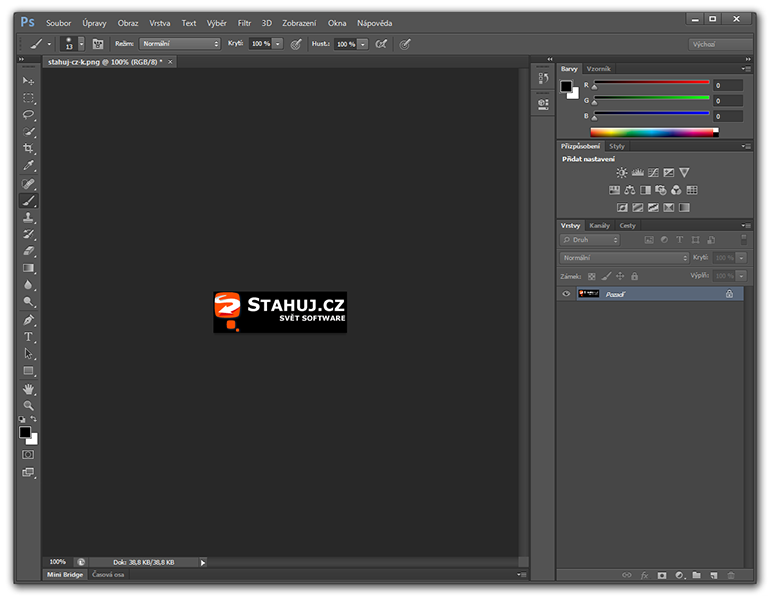Toggle pressure for opacity
This screenshot has width=772, height=600.
[296, 44]
